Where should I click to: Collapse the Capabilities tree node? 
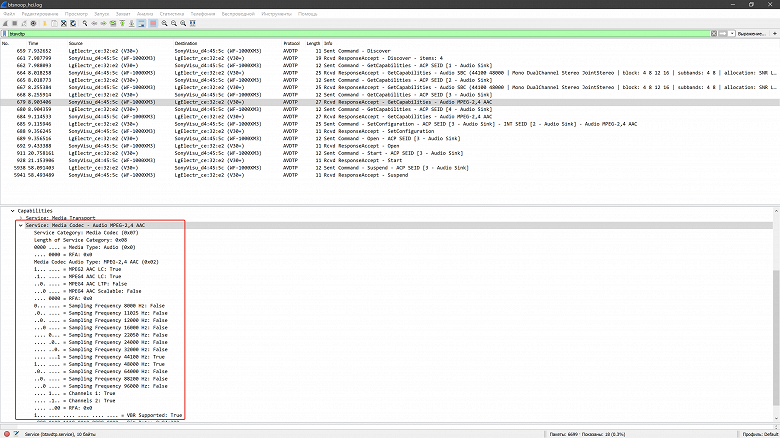[x=12, y=211]
